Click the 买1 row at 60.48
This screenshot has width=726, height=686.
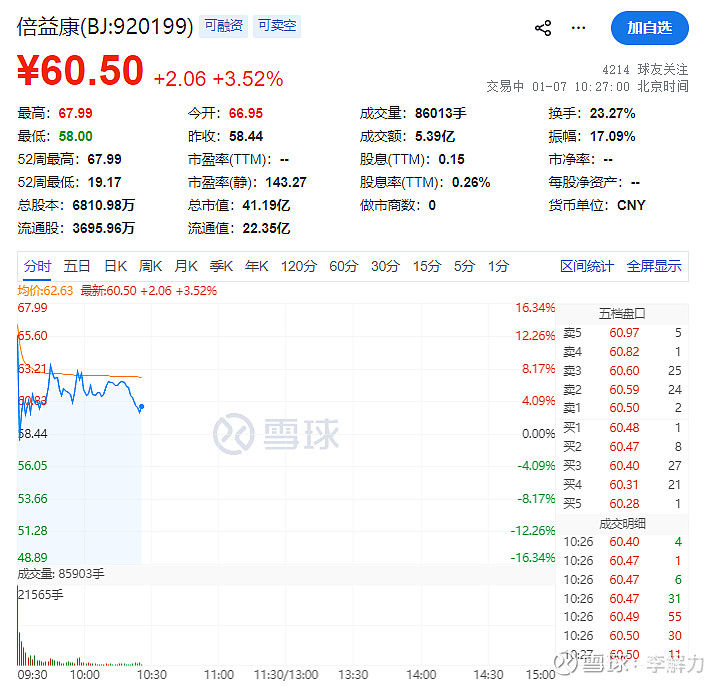click(x=622, y=428)
